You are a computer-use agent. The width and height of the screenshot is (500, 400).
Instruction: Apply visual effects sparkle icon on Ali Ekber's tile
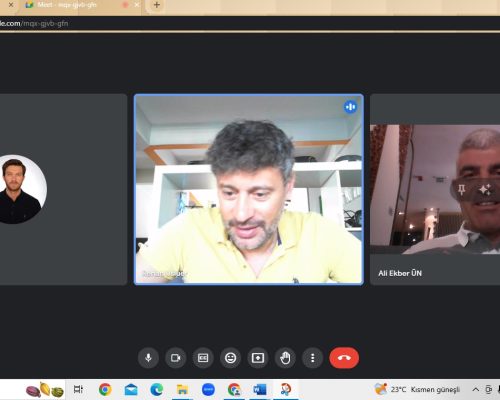(x=485, y=190)
